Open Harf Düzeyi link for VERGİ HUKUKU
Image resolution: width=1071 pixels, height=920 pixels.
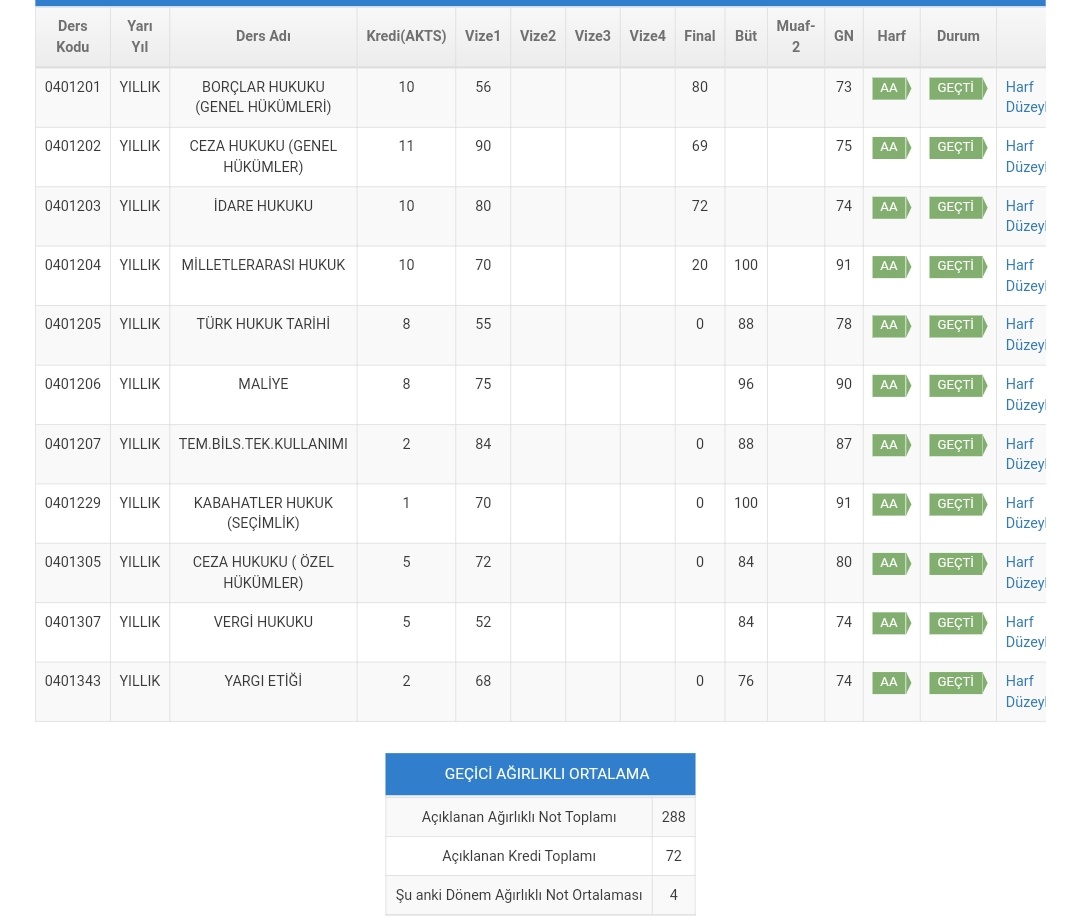(1025, 632)
